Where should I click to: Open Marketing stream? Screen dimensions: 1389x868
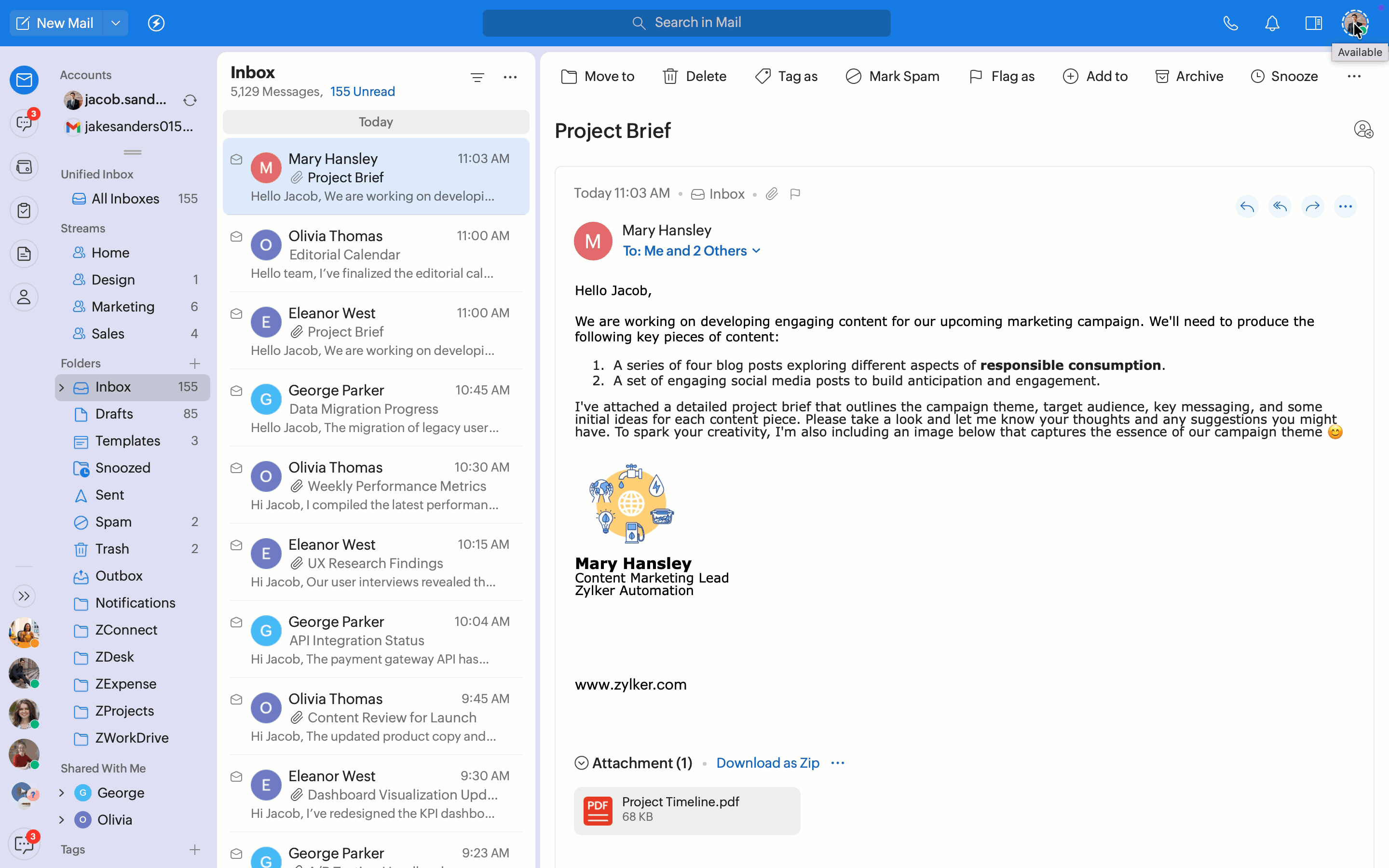pos(123,307)
